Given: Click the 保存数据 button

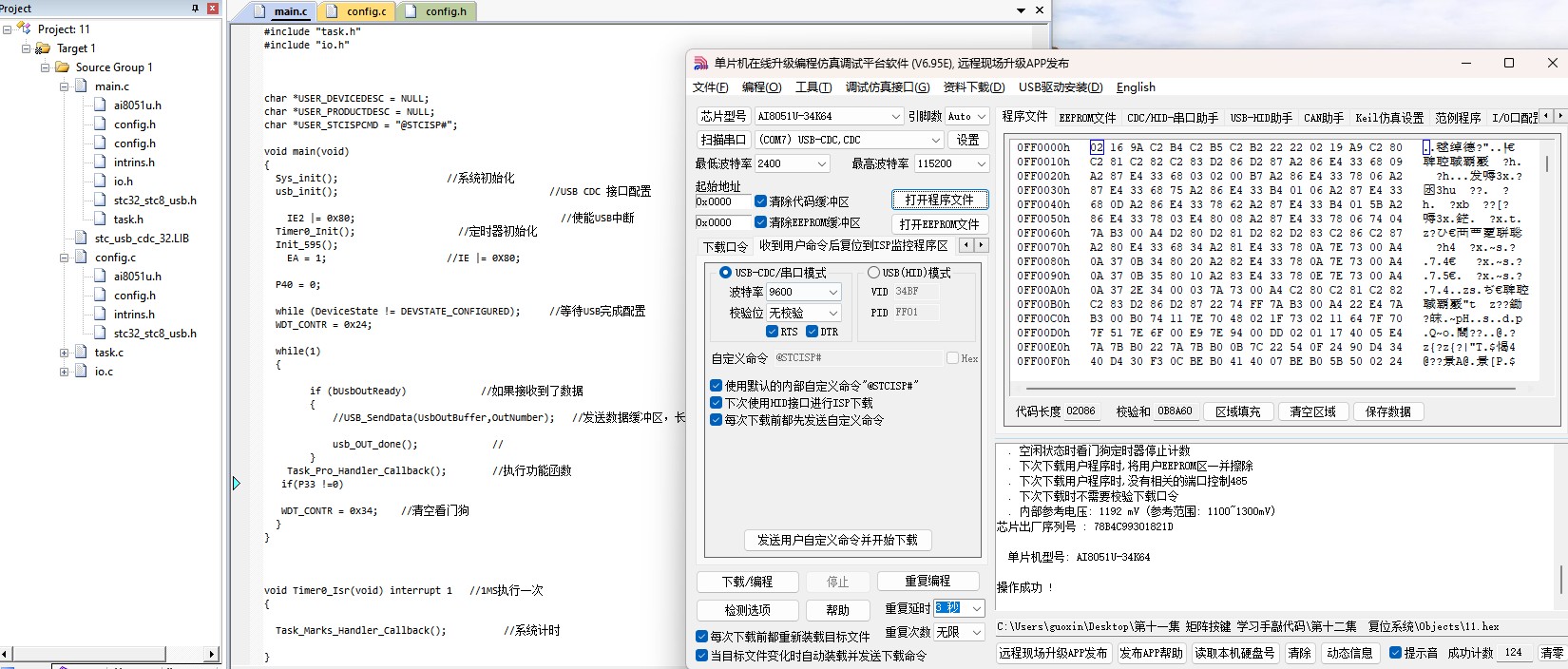Looking at the screenshot, I should [x=1387, y=411].
